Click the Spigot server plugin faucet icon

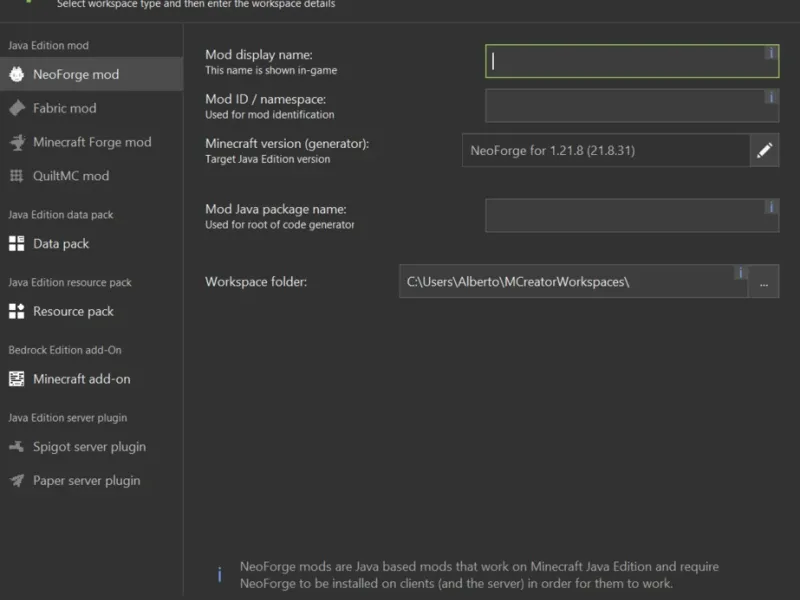click(16, 447)
